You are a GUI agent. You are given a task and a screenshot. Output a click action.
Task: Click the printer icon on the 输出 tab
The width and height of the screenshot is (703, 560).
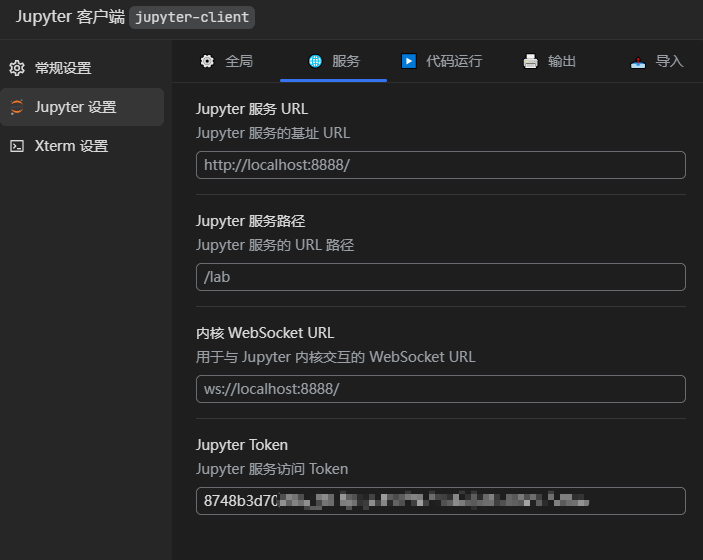point(530,61)
